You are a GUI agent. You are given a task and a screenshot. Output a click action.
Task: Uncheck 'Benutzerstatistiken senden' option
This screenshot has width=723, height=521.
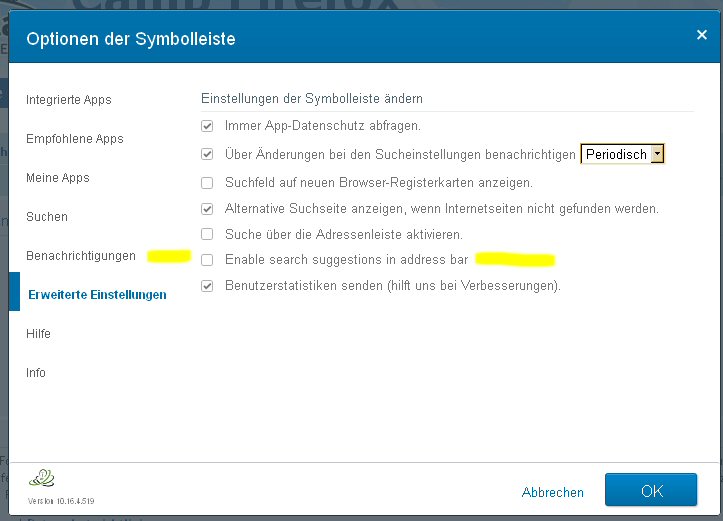[207, 286]
